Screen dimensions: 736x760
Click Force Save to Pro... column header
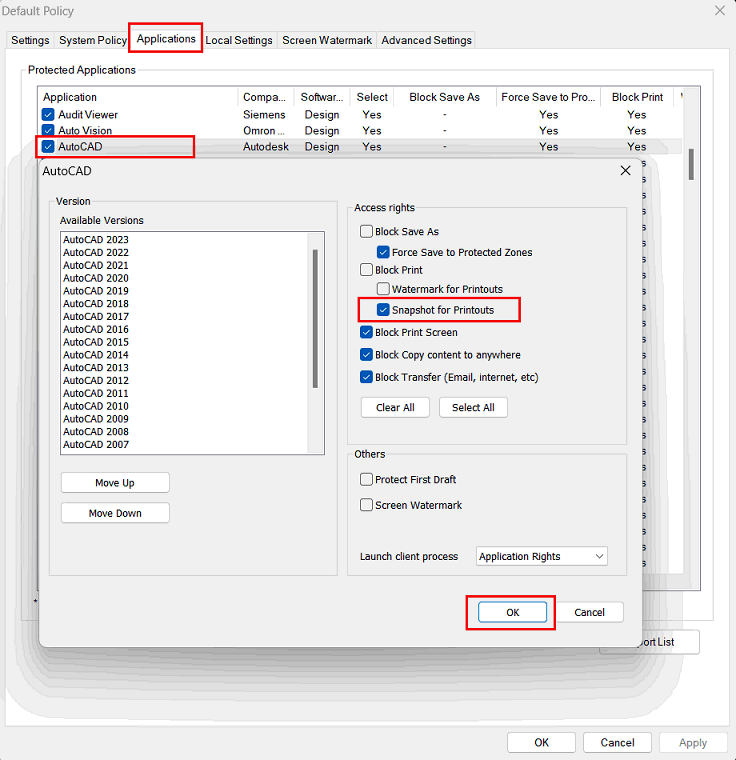tap(548, 97)
